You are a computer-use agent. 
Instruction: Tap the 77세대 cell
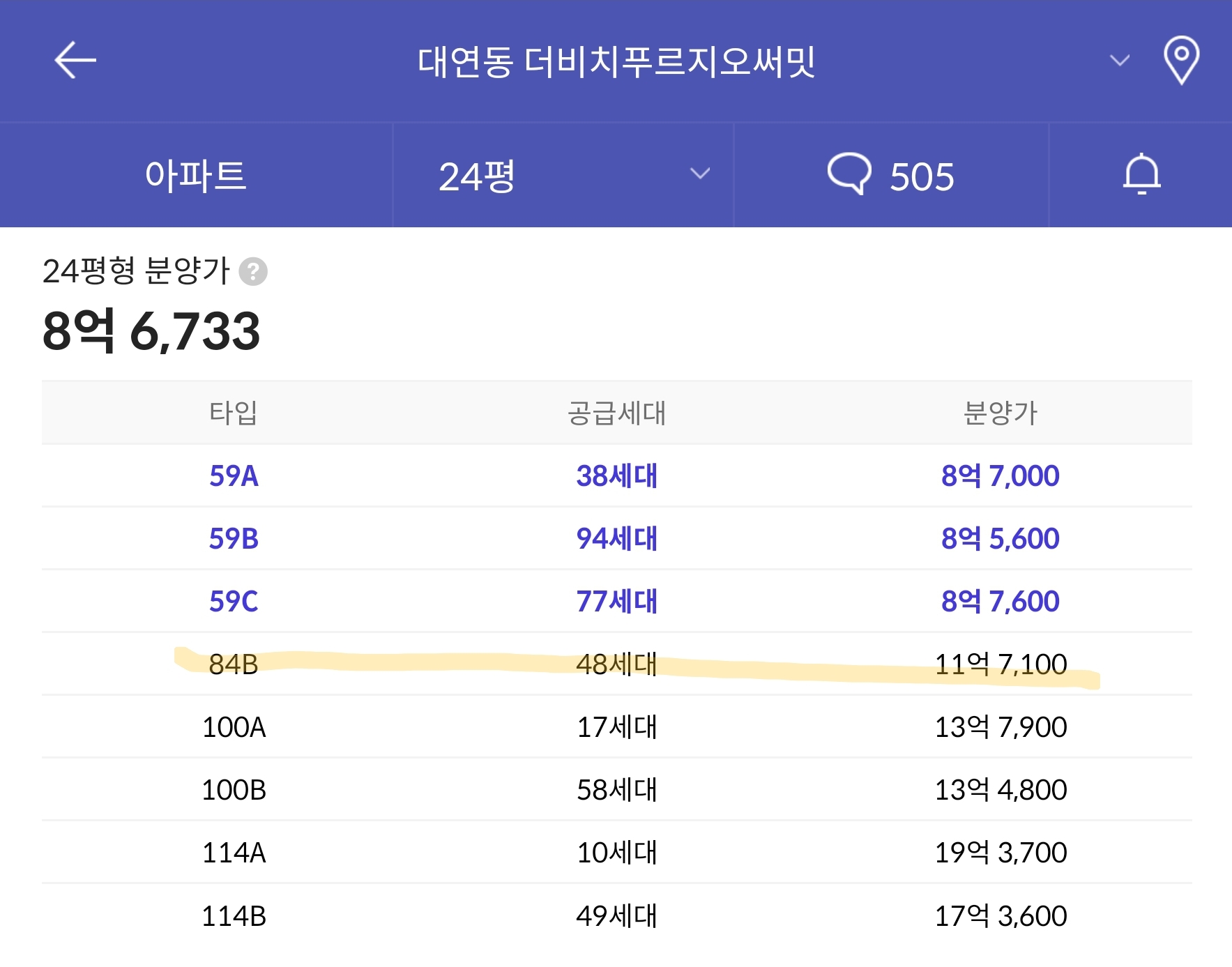(x=617, y=601)
